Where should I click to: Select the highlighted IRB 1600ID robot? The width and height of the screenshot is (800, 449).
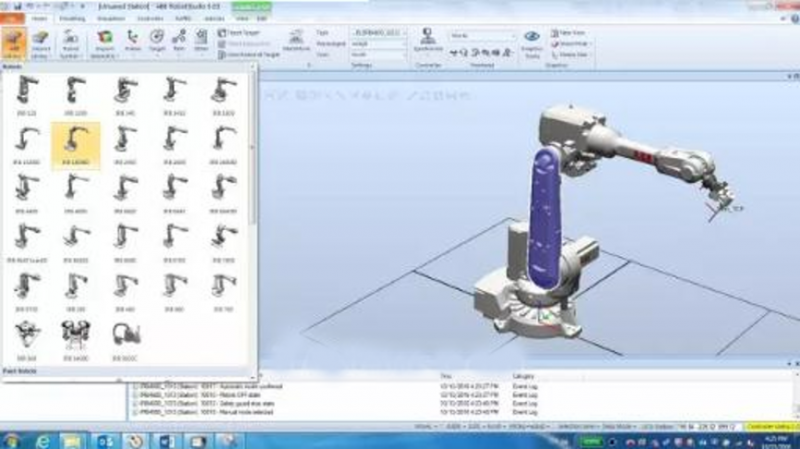[76, 144]
